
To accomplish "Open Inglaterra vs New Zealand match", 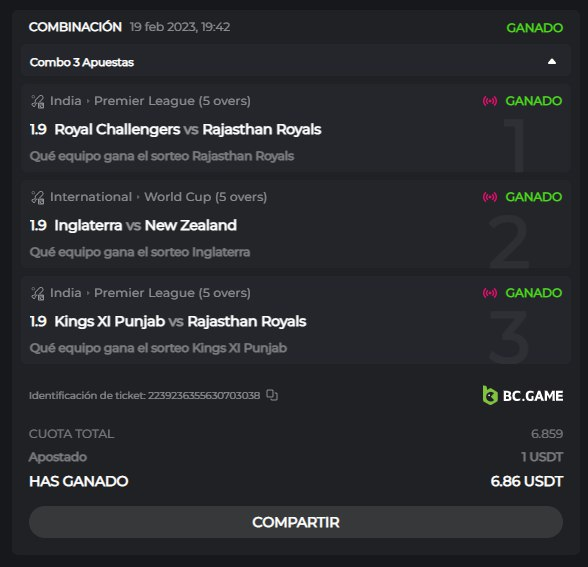I will [x=146, y=225].
